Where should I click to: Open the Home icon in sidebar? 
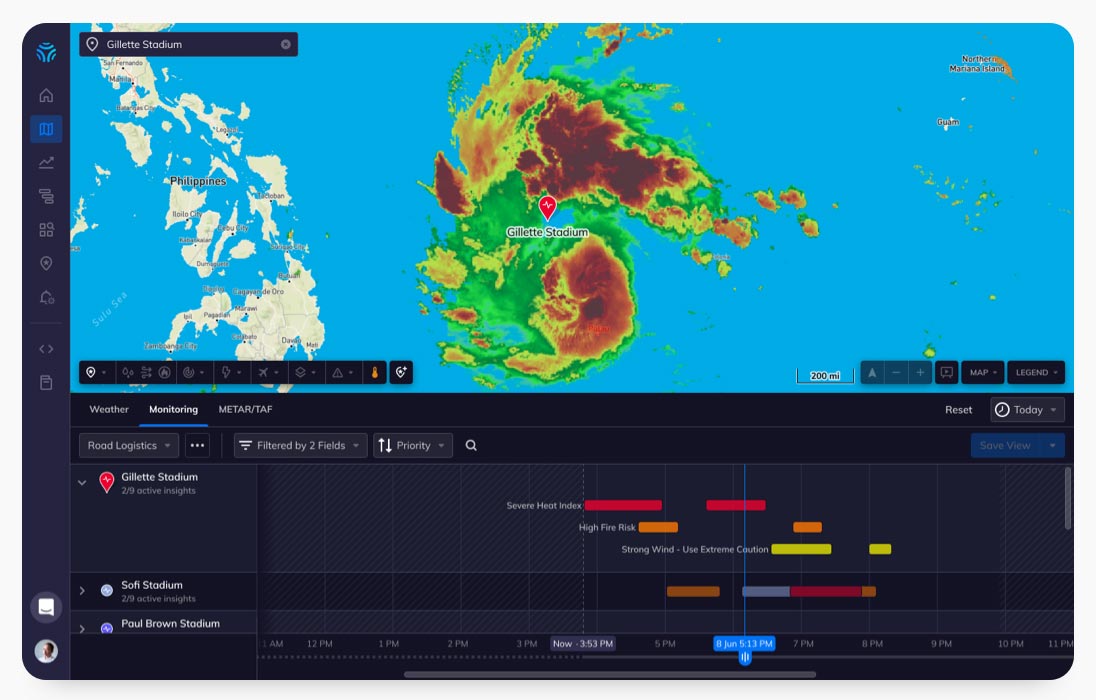coord(46,95)
